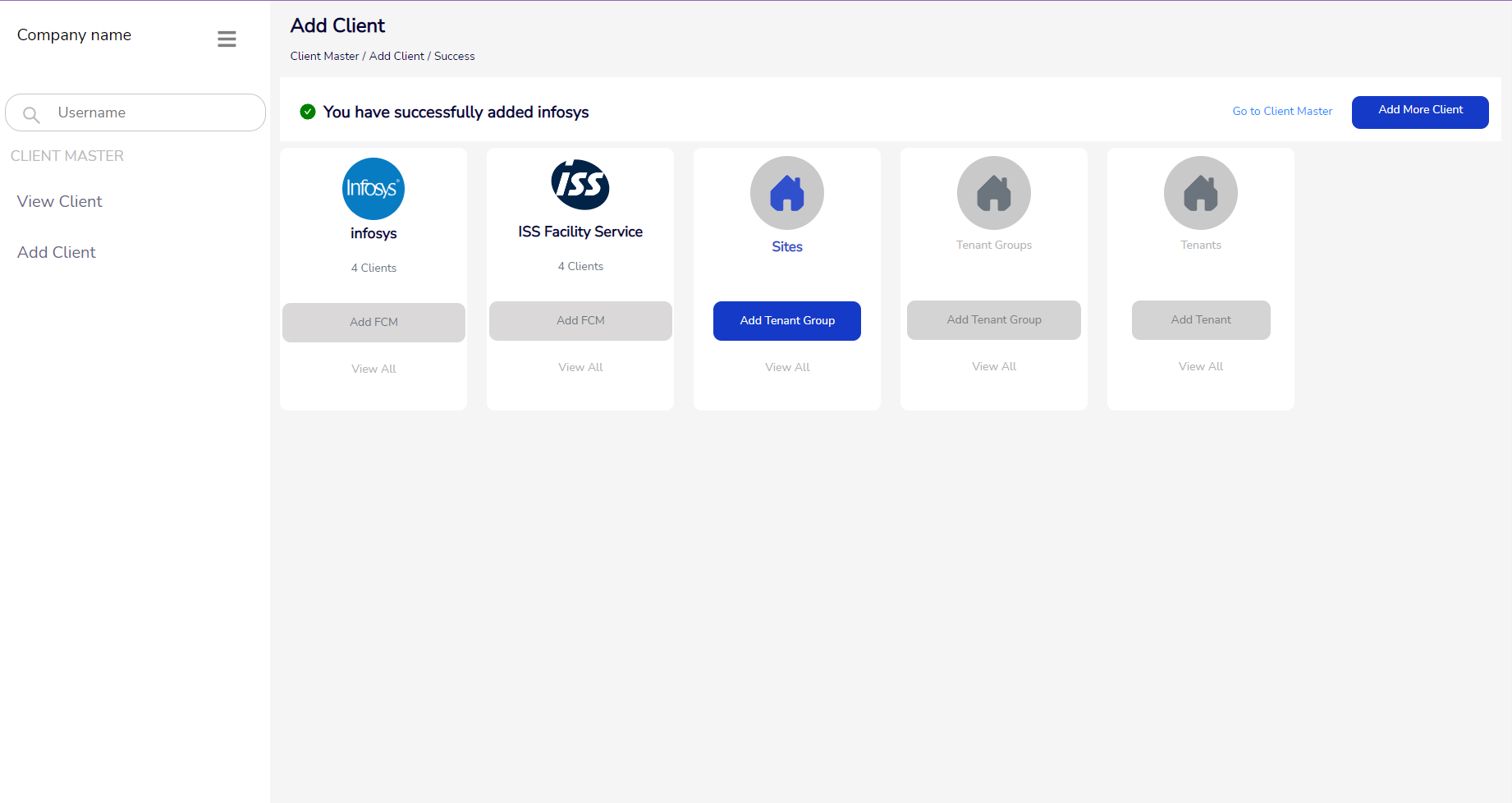The height and width of the screenshot is (803, 1512).
Task: Click the 4 Clients text under infosys
Action: [x=373, y=268]
